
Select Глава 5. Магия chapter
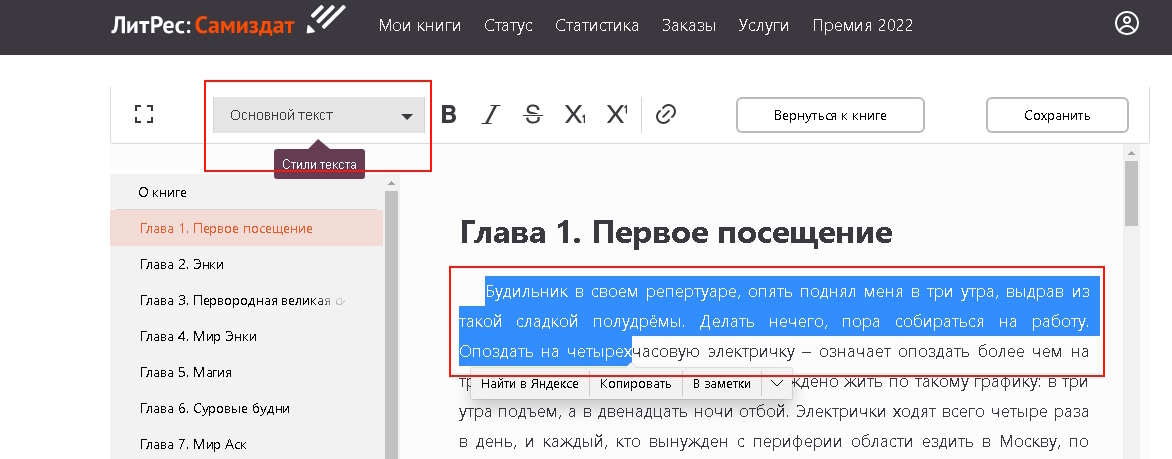pos(247,372)
